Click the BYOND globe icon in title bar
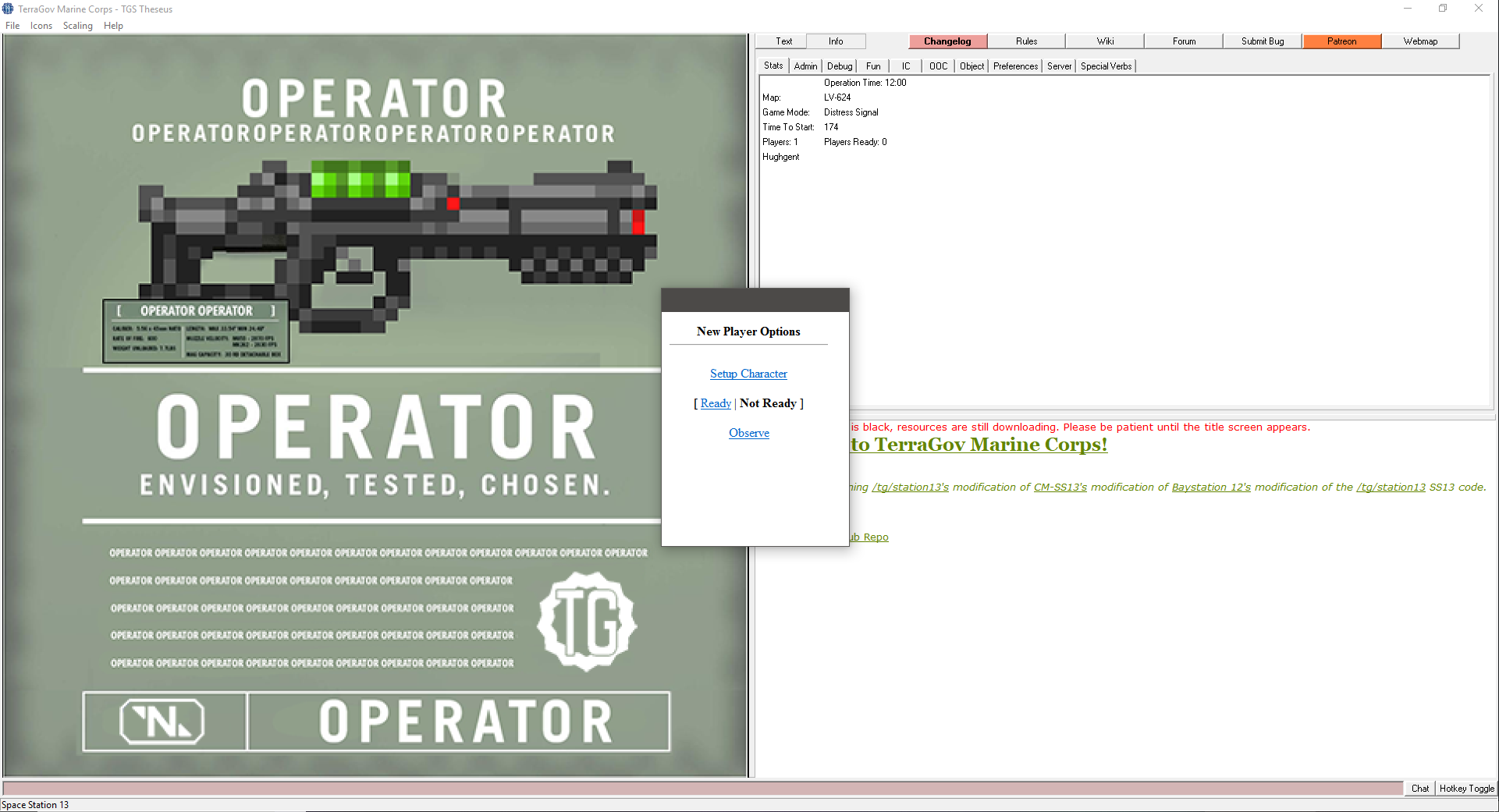The image size is (1499, 812). (x=8, y=9)
